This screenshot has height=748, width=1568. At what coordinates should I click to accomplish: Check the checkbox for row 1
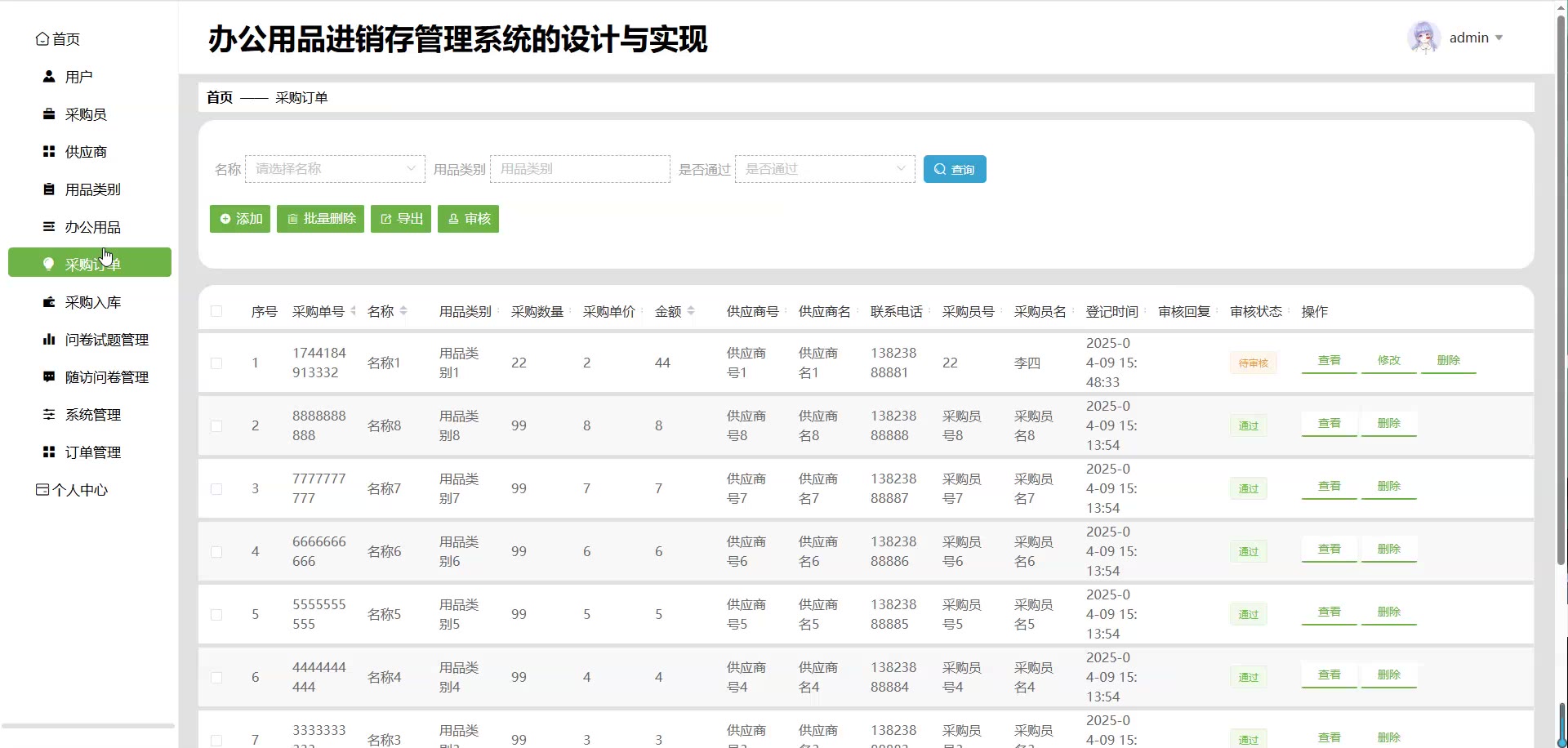pyautogui.click(x=216, y=363)
